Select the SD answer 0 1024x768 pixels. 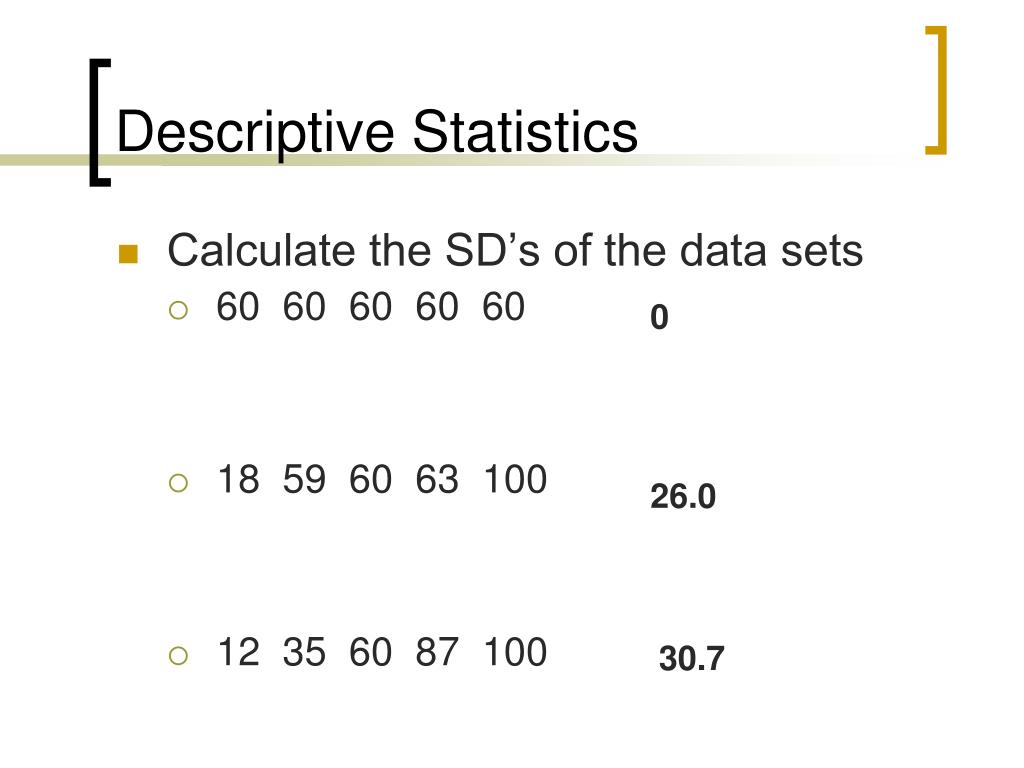tap(659, 317)
